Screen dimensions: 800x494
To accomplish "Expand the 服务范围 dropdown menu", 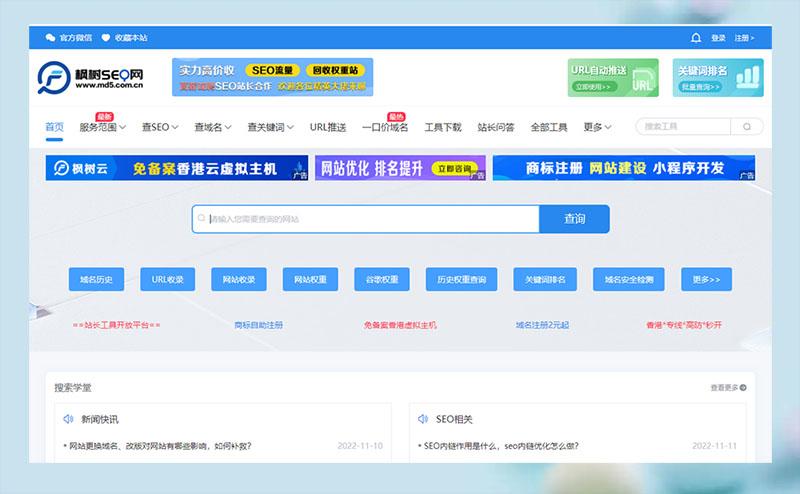I will coord(103,127).
